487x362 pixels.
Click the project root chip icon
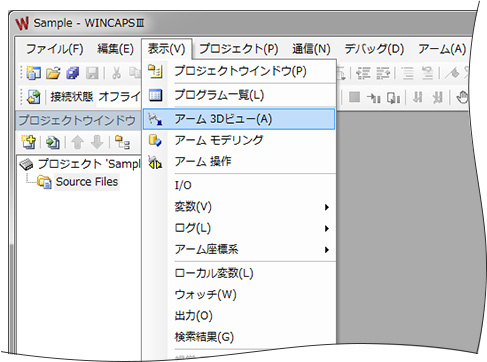click(x=26, y=164)
